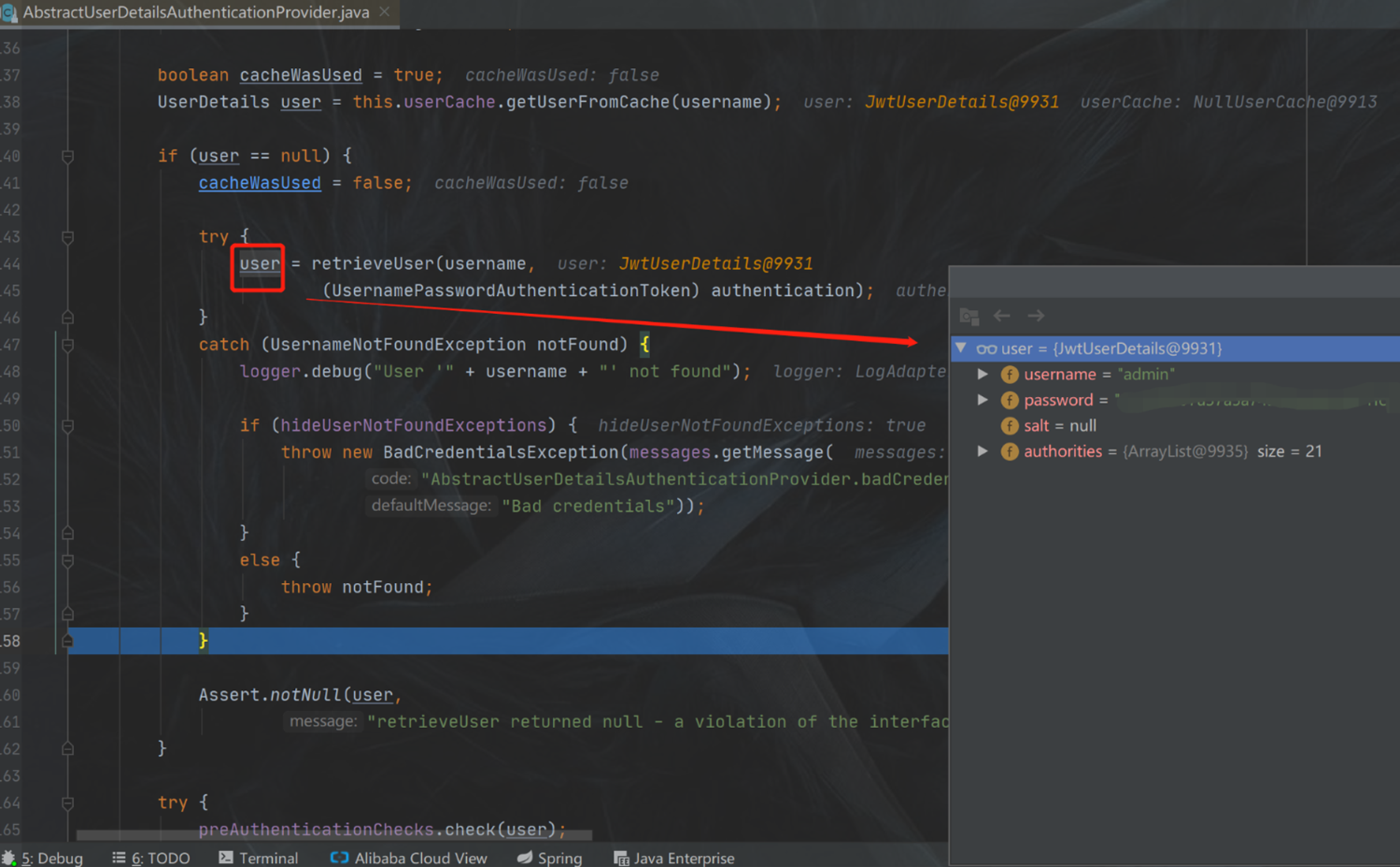Toggle fold marker at the catch UsernameNotFoundException line
Image resolution: width=1400 pixels, height=867 pixels.
67,345
